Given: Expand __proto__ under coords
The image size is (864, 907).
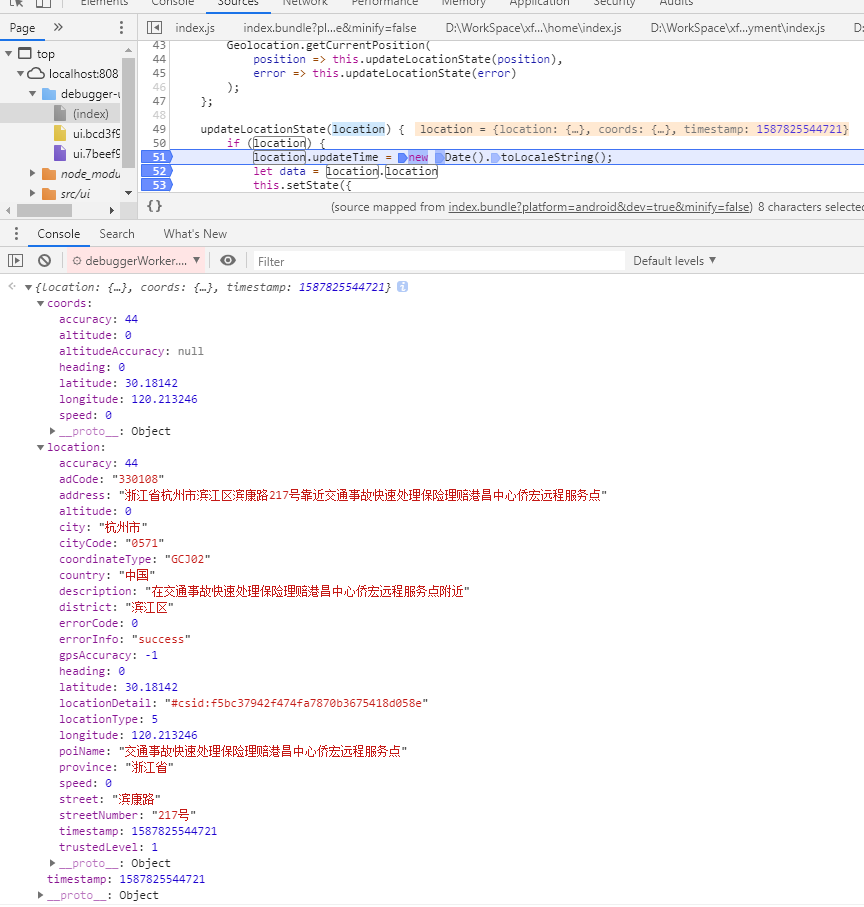Looking at the screenshot, I should (x=53, y=431).
